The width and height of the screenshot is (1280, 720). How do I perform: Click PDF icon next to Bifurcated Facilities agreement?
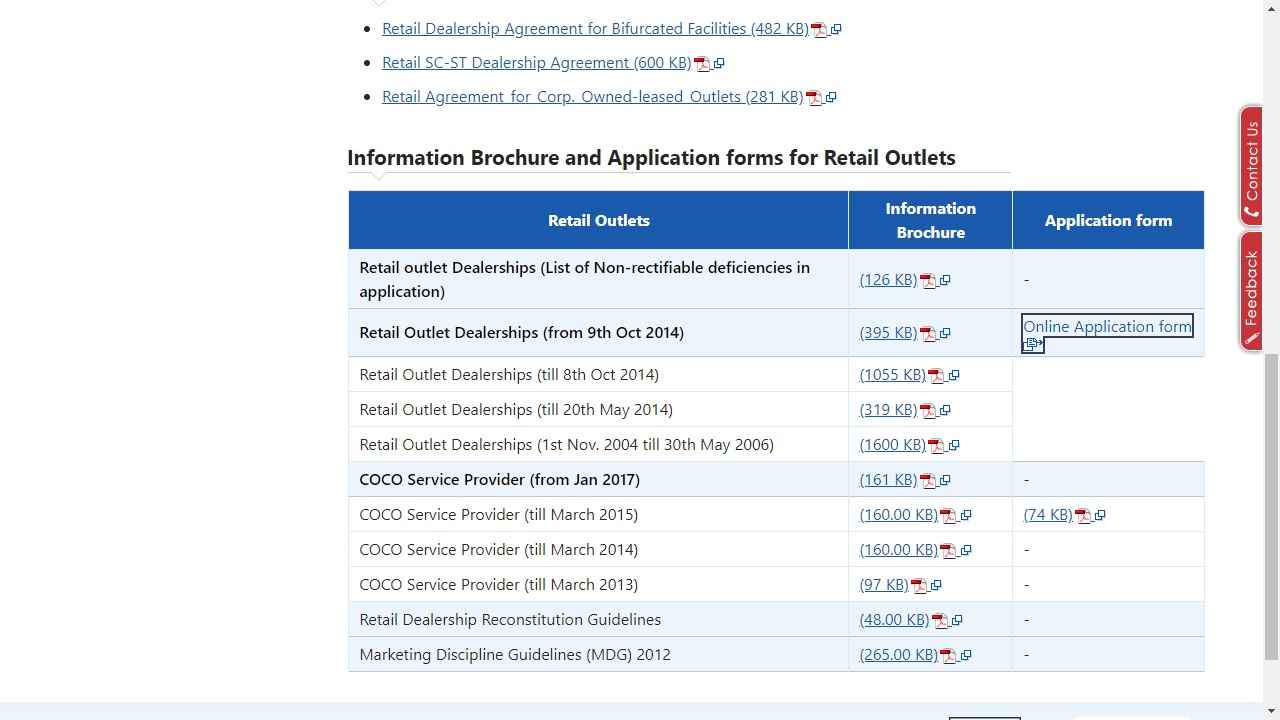coord(819,30)
